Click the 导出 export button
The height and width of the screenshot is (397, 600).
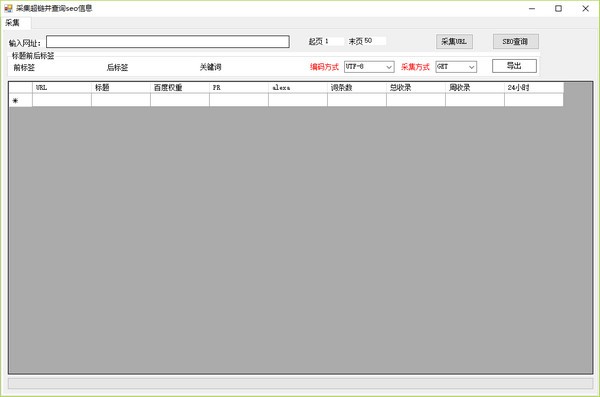(x=514, y=66)
